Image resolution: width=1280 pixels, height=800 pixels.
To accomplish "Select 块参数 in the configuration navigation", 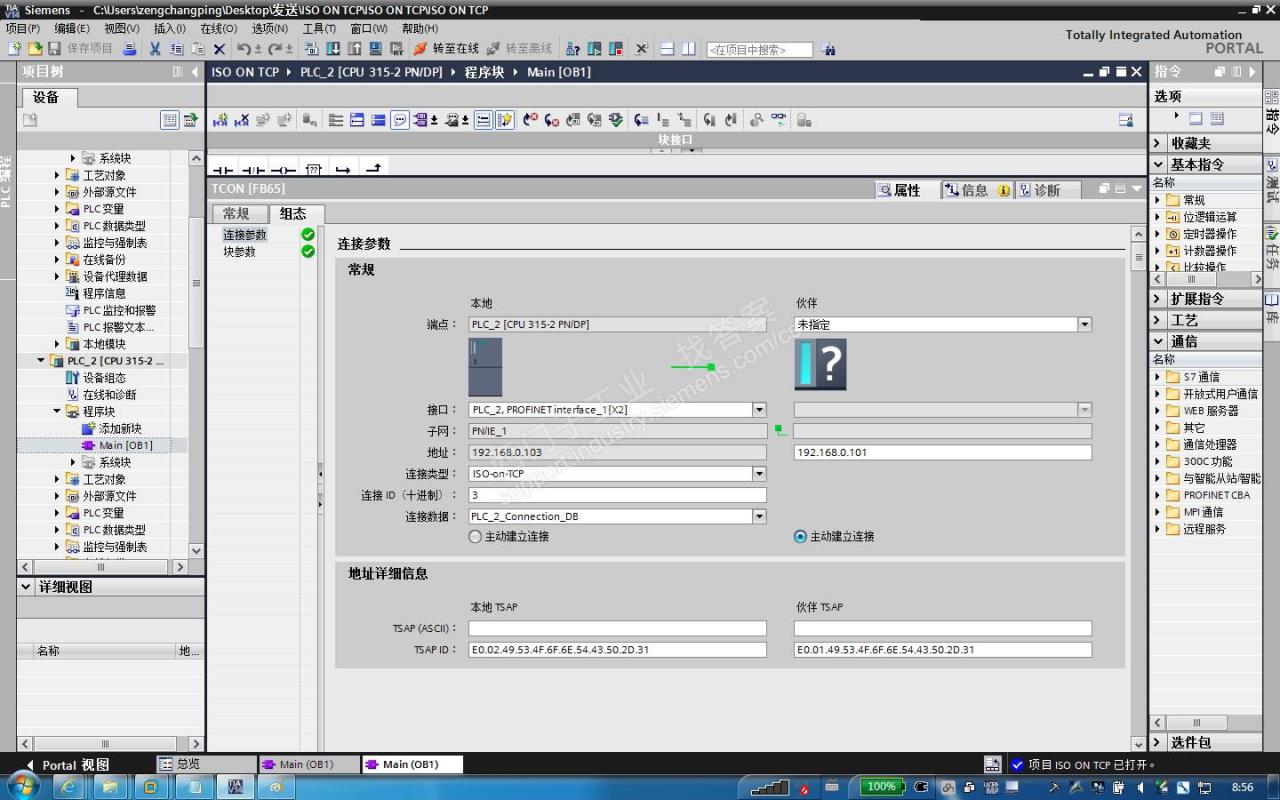I will click(x=240, y=252).
